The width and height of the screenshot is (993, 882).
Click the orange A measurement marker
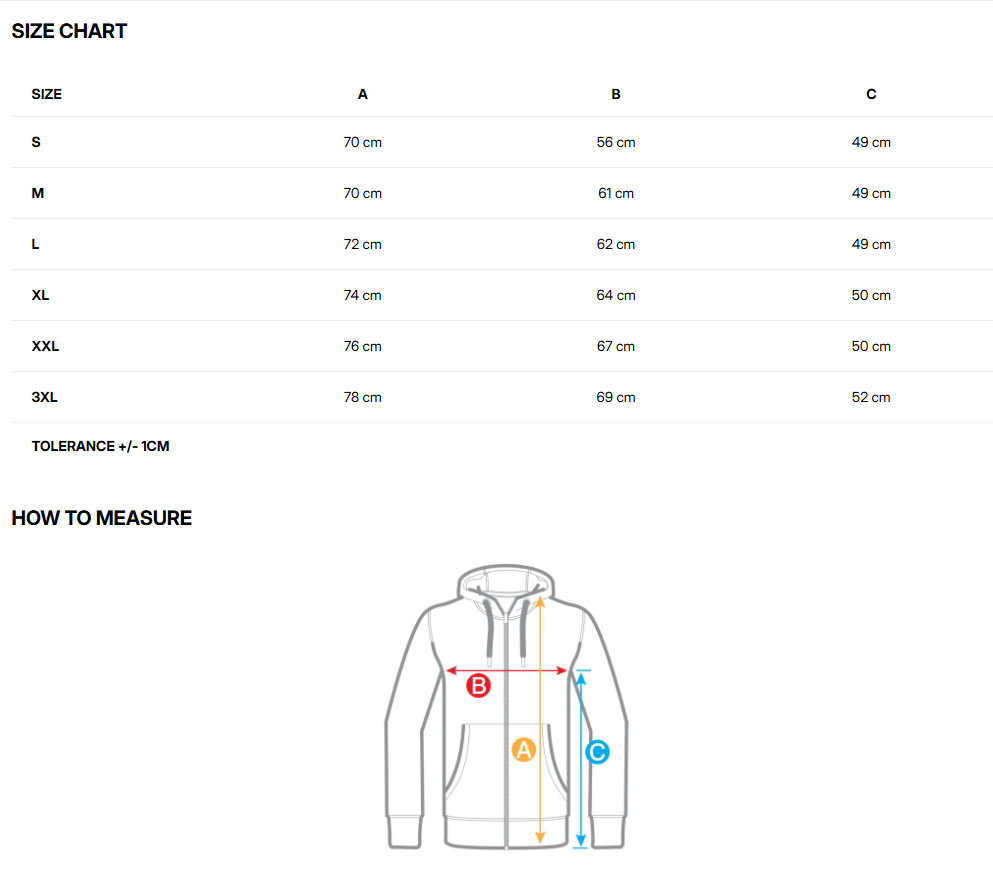[x=524, y=750]
